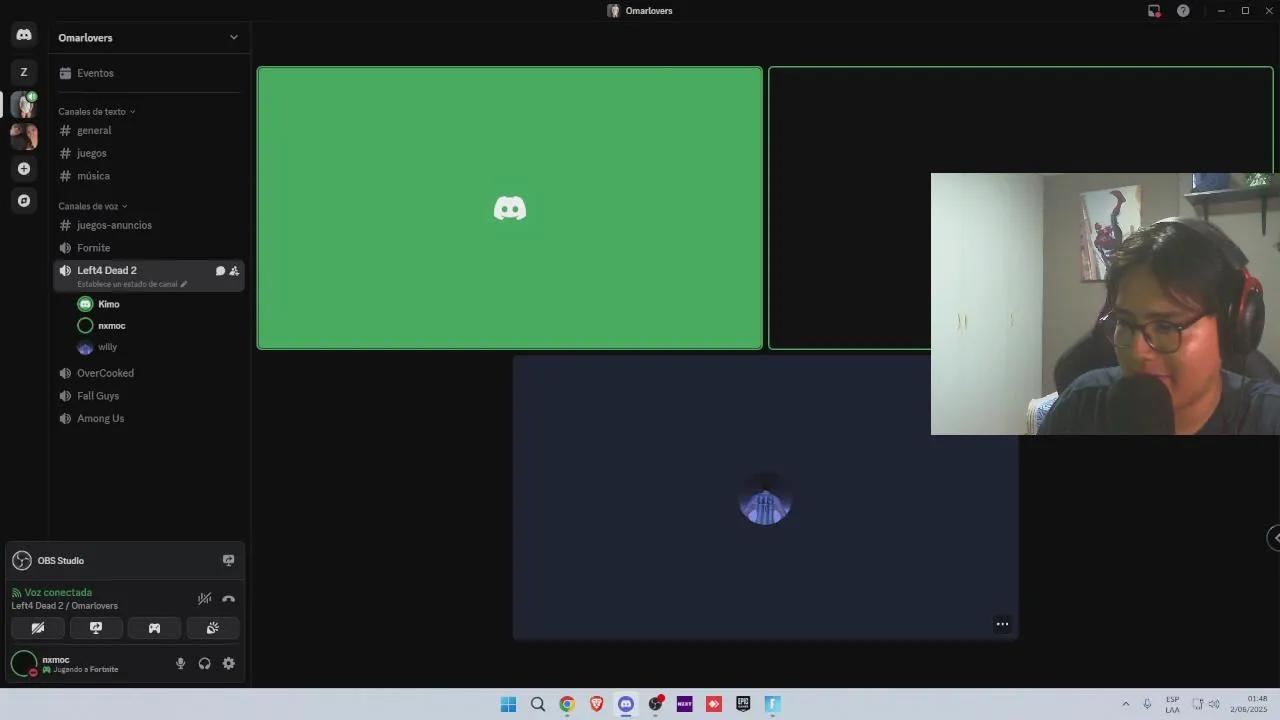
Task: Turn on camera in voice panel
Action: 38,628
